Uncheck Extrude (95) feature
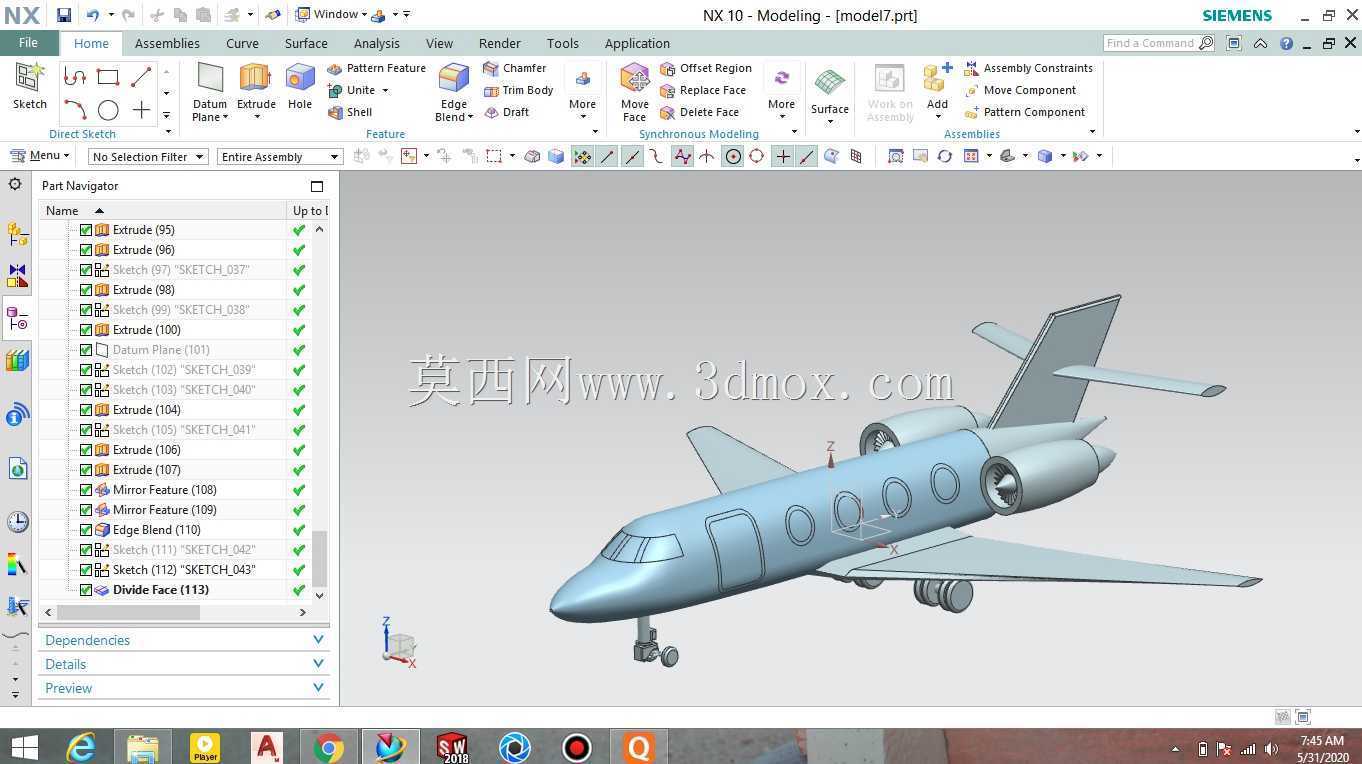Viewport: 1362px width, 764px height. click(x=86, y=230)
